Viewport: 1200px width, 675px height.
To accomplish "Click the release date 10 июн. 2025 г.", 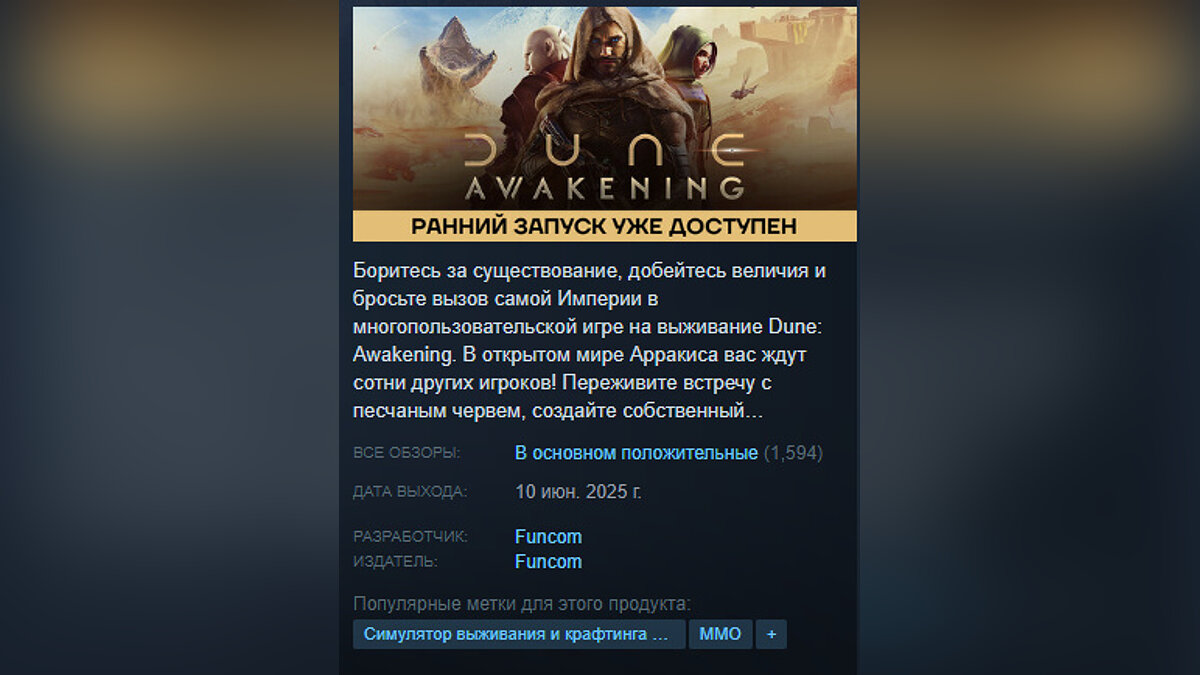I will click(x=579, y=492).
